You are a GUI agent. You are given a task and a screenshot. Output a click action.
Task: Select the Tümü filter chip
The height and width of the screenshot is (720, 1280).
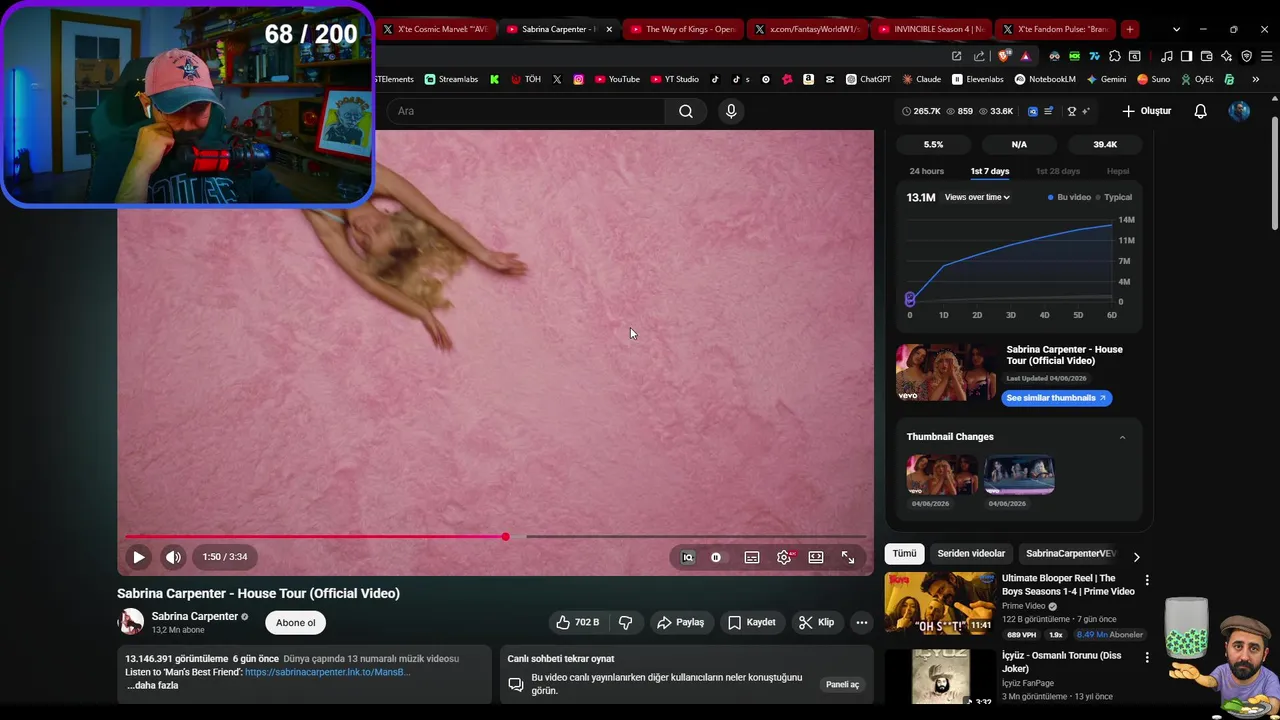[904, 553]
